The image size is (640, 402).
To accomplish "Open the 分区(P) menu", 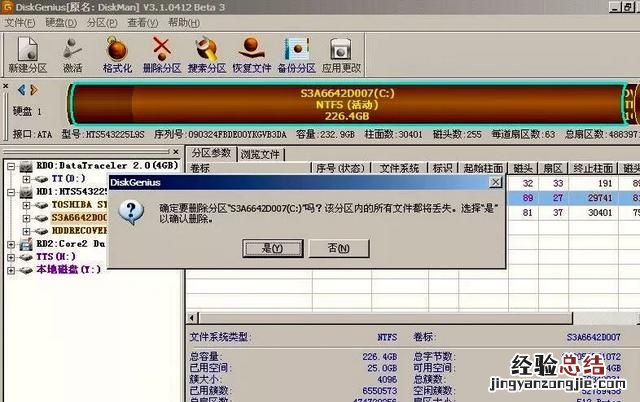I will 102,23.
